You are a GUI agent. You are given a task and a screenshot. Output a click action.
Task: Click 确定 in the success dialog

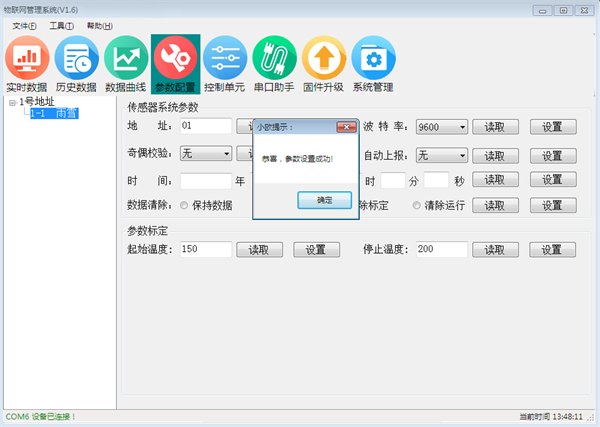coord(325,200)
